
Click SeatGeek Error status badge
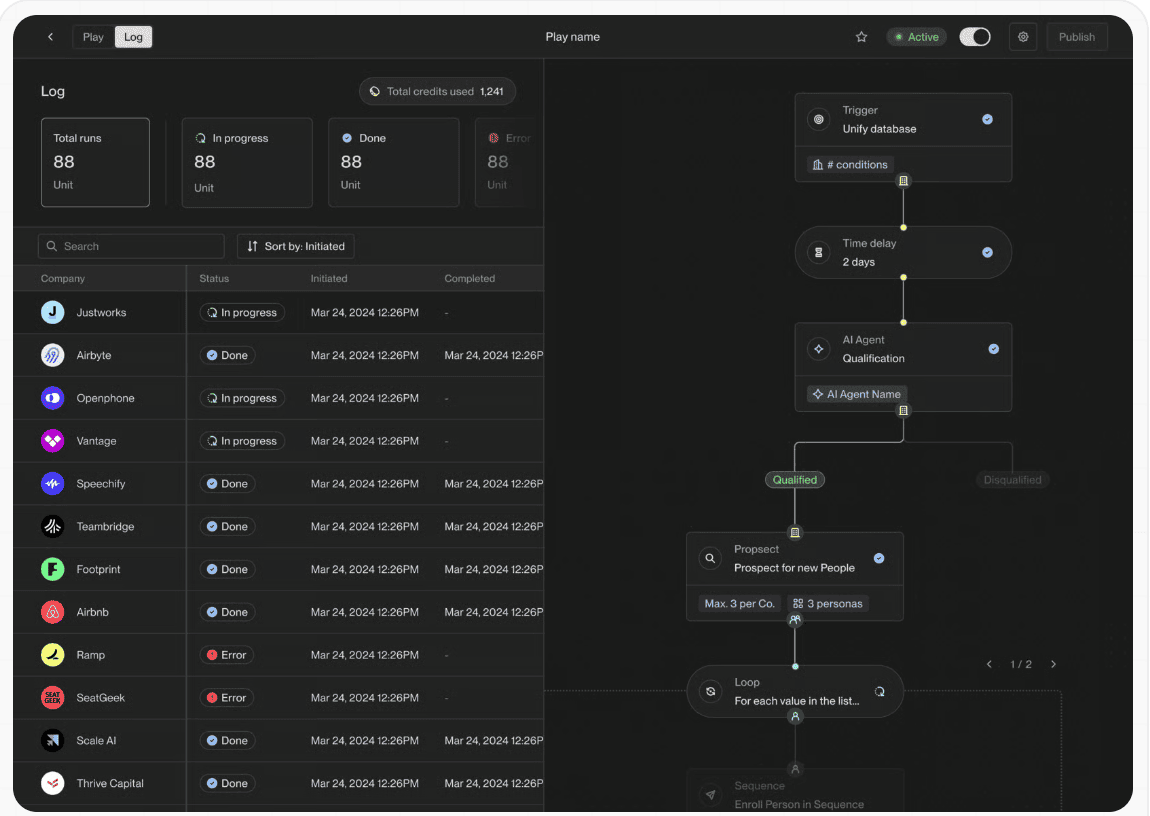(227, 698)
